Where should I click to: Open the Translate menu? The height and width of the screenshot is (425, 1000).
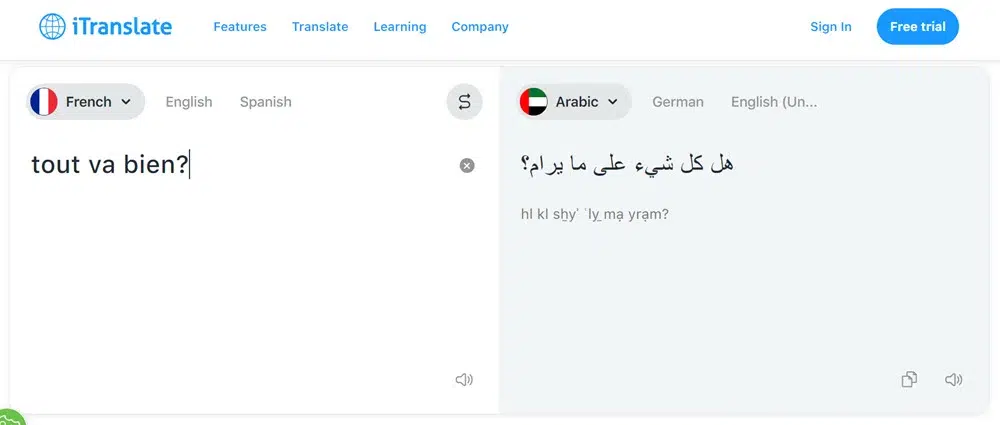(x=320, y=27)
